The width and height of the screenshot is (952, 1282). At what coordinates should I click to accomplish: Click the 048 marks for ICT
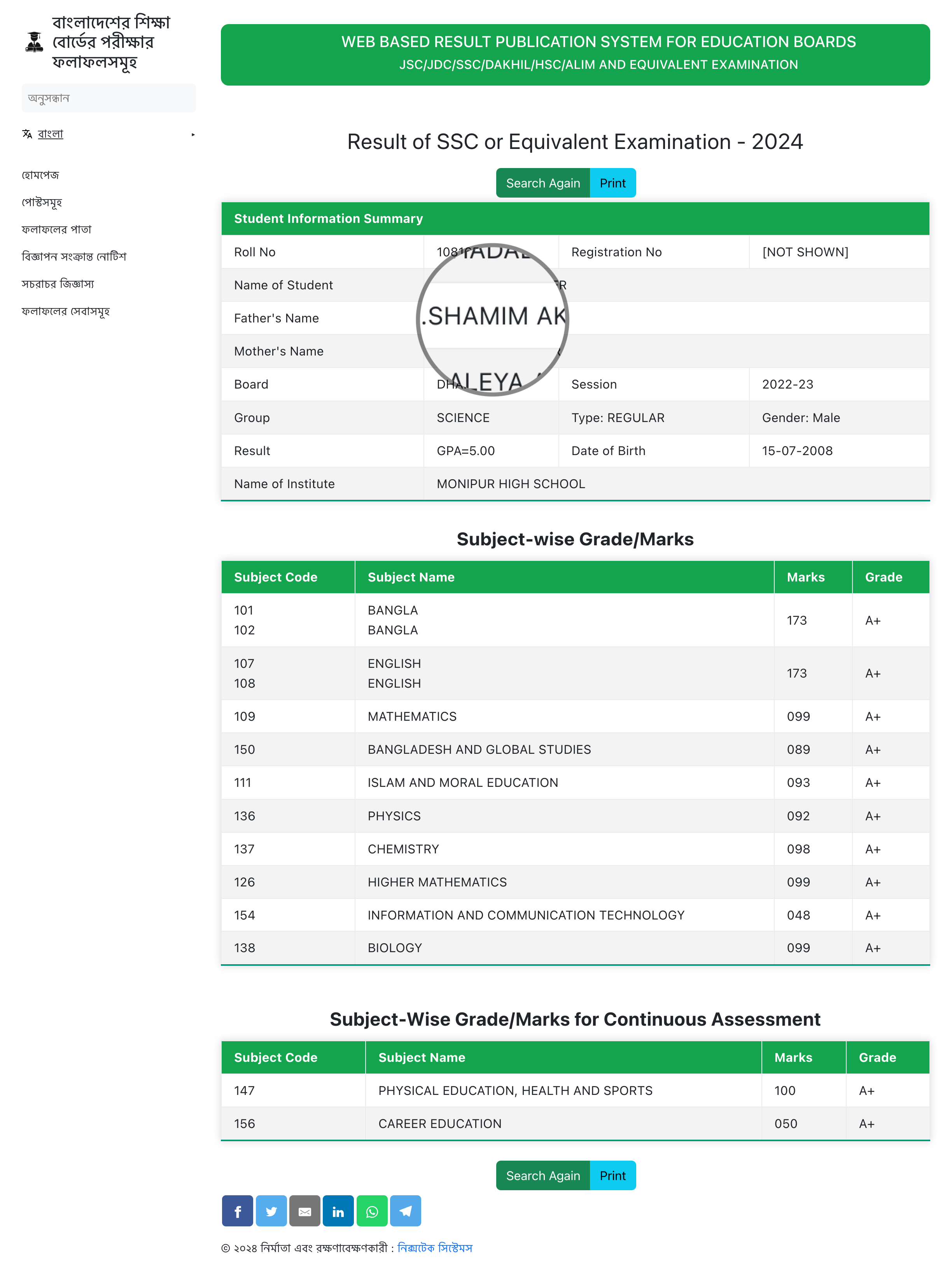pyautogui.click(x=798, y=915)
